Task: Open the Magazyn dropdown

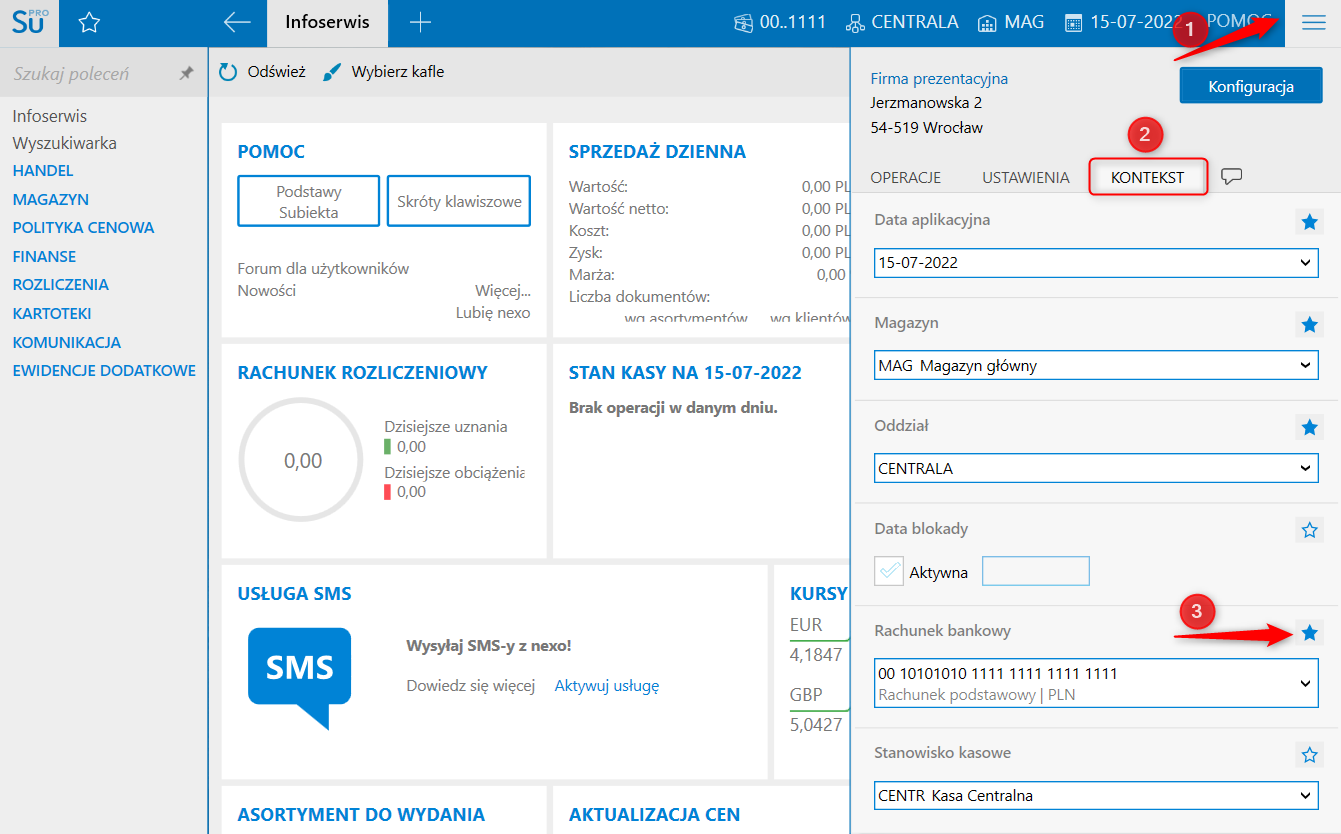Action: (x=1096, y=365)
